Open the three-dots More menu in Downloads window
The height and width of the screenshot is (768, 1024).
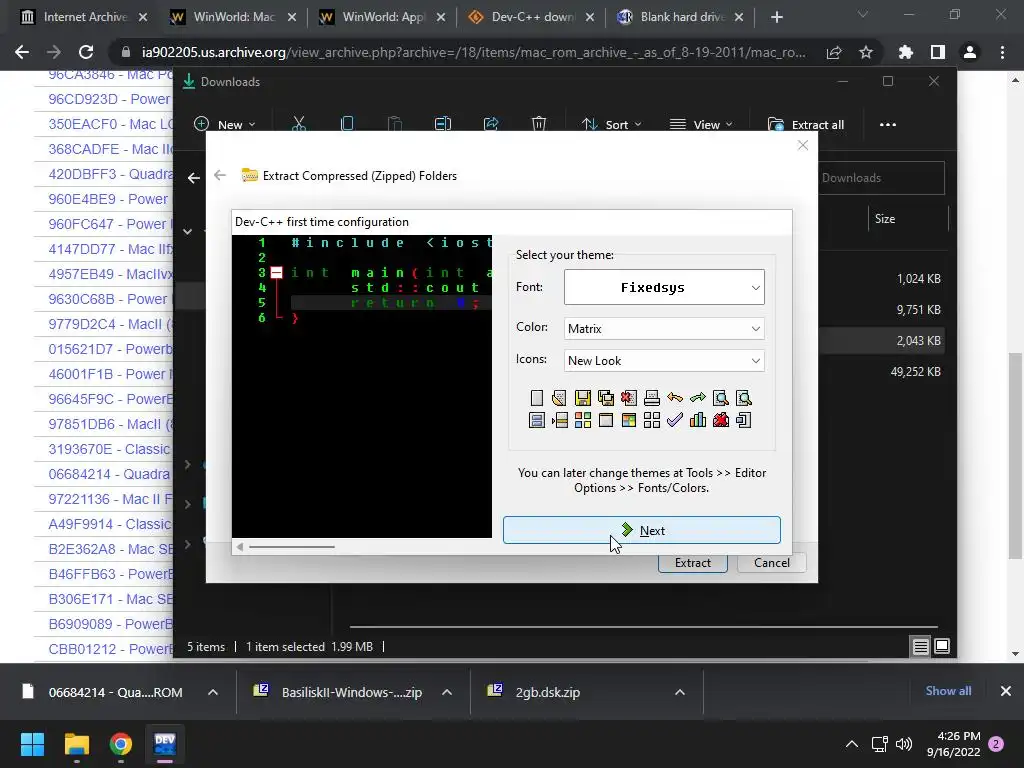[888, 125]
